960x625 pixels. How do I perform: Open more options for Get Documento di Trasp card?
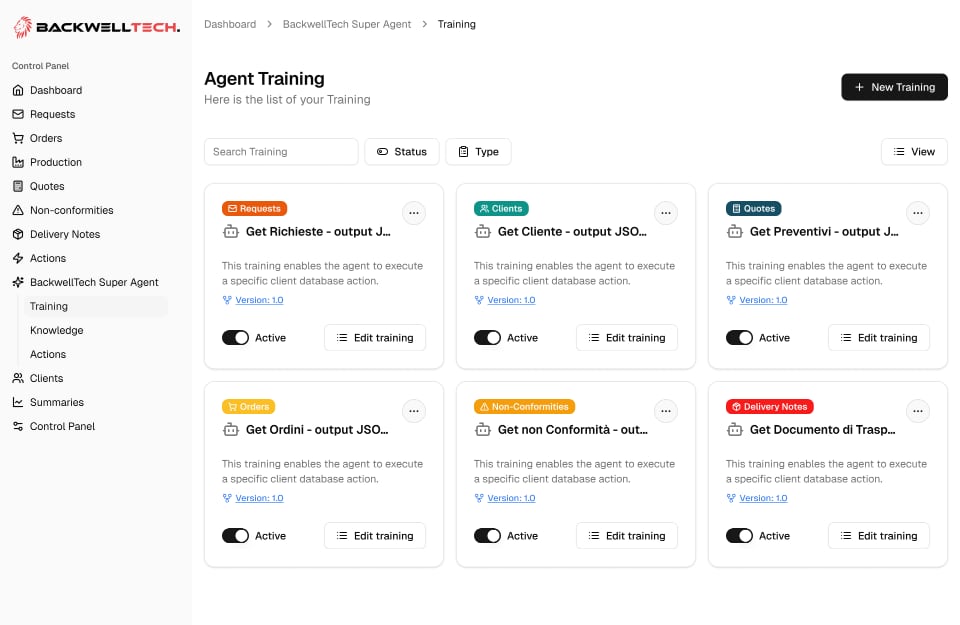[x=918, y=411]
